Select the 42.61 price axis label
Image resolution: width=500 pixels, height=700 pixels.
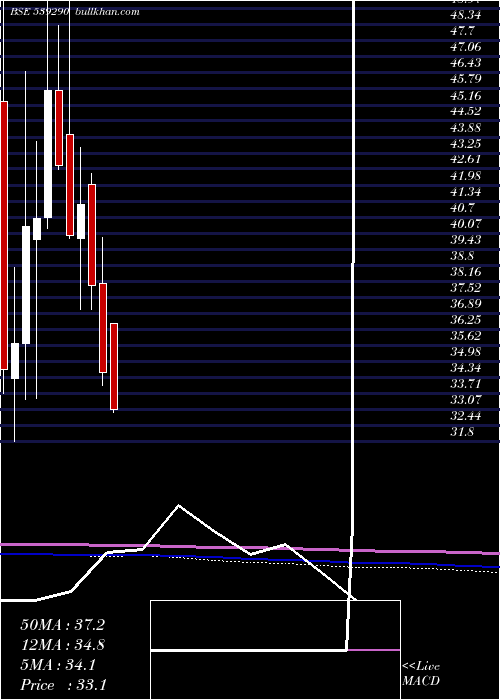pos(466,160)
